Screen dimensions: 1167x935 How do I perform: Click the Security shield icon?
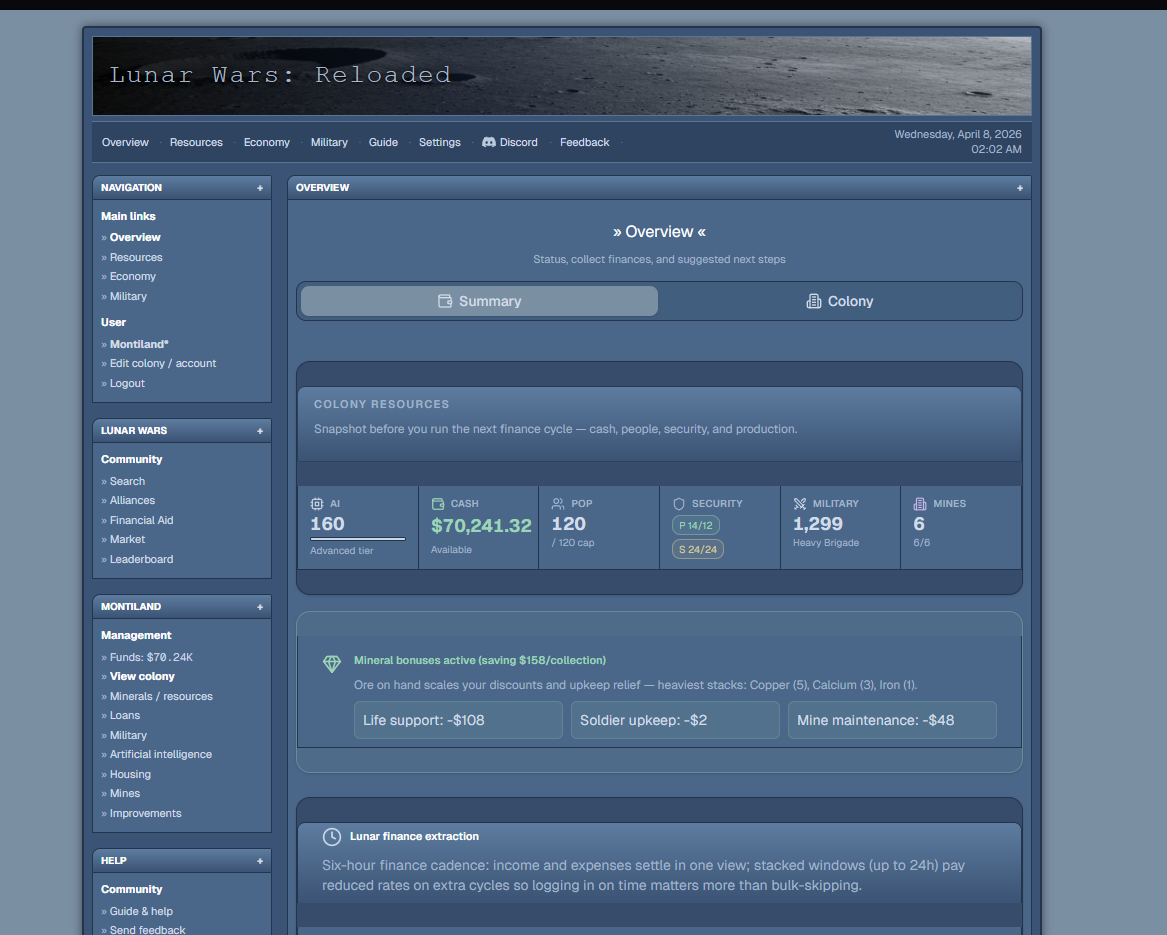pyautogui.click(x=679, y=504)
